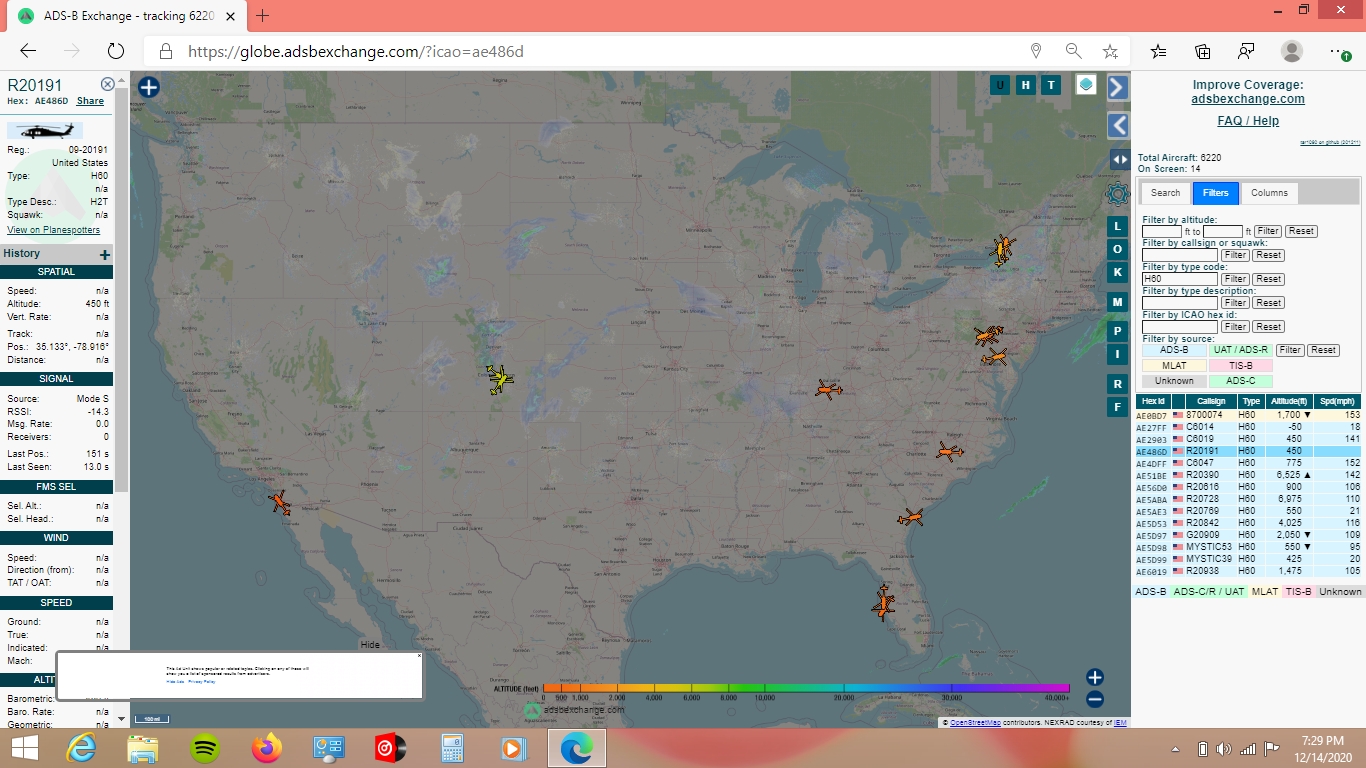Click the location permission icon in address bar
The width and height of the screenshot is (1366, 768).
pos(1036,51)
